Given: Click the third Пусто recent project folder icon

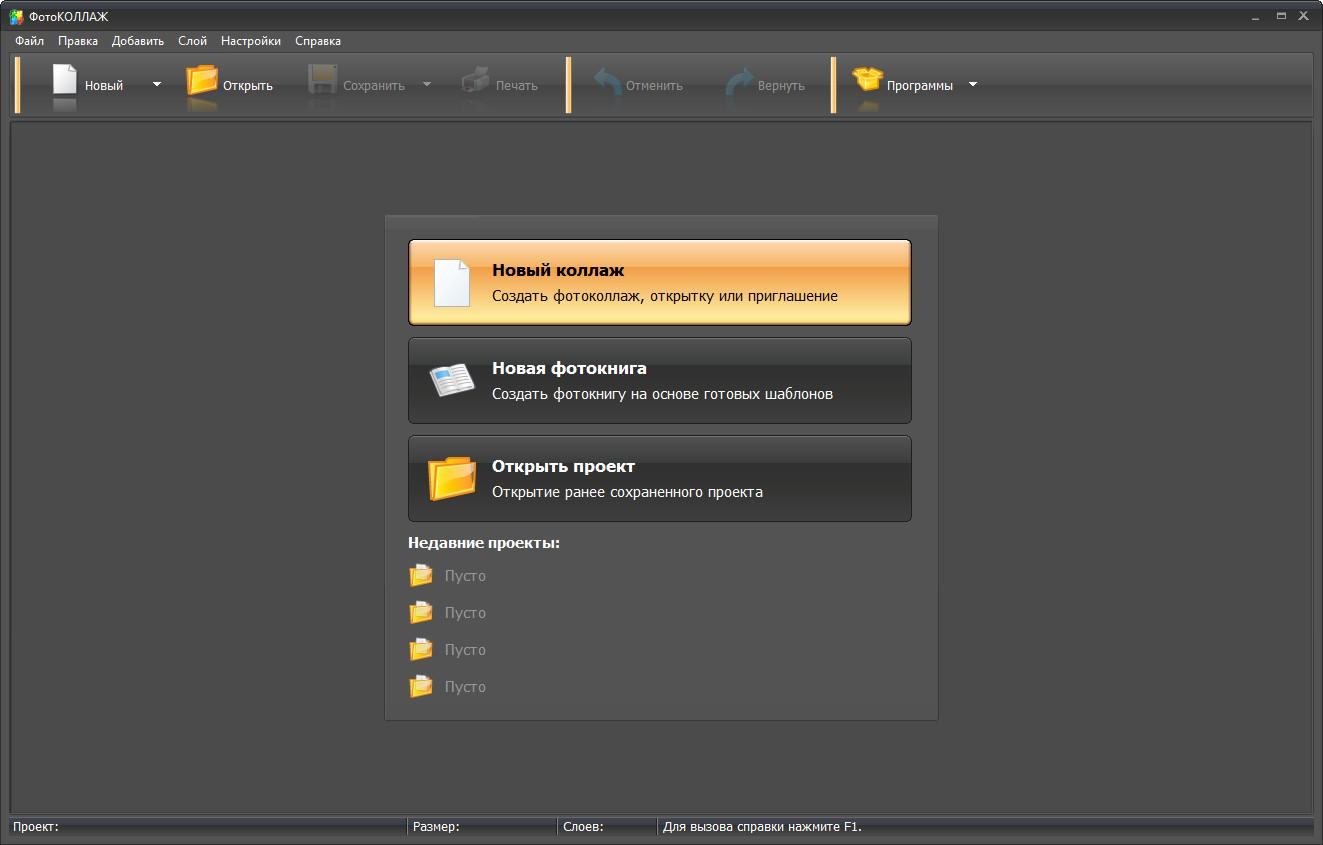Looking at the screenshot, I should coord(421,649).
